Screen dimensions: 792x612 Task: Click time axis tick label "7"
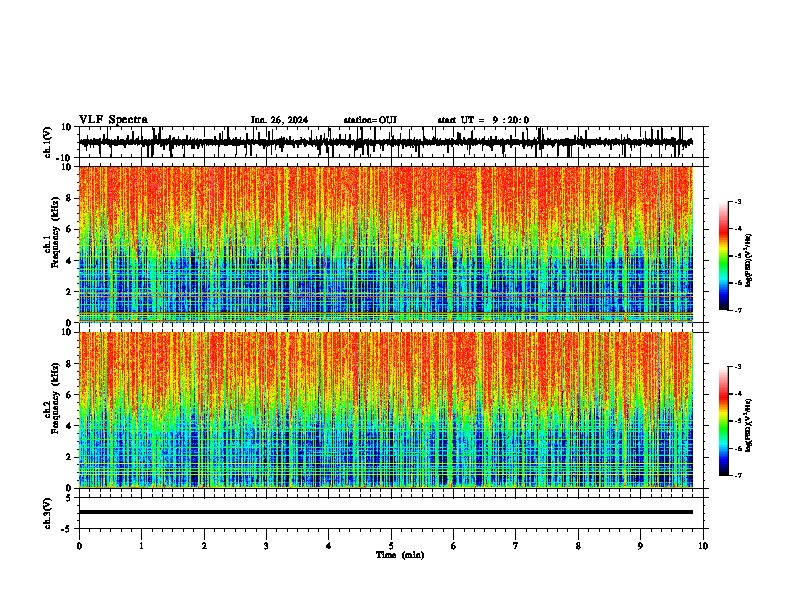pos(516,546)
